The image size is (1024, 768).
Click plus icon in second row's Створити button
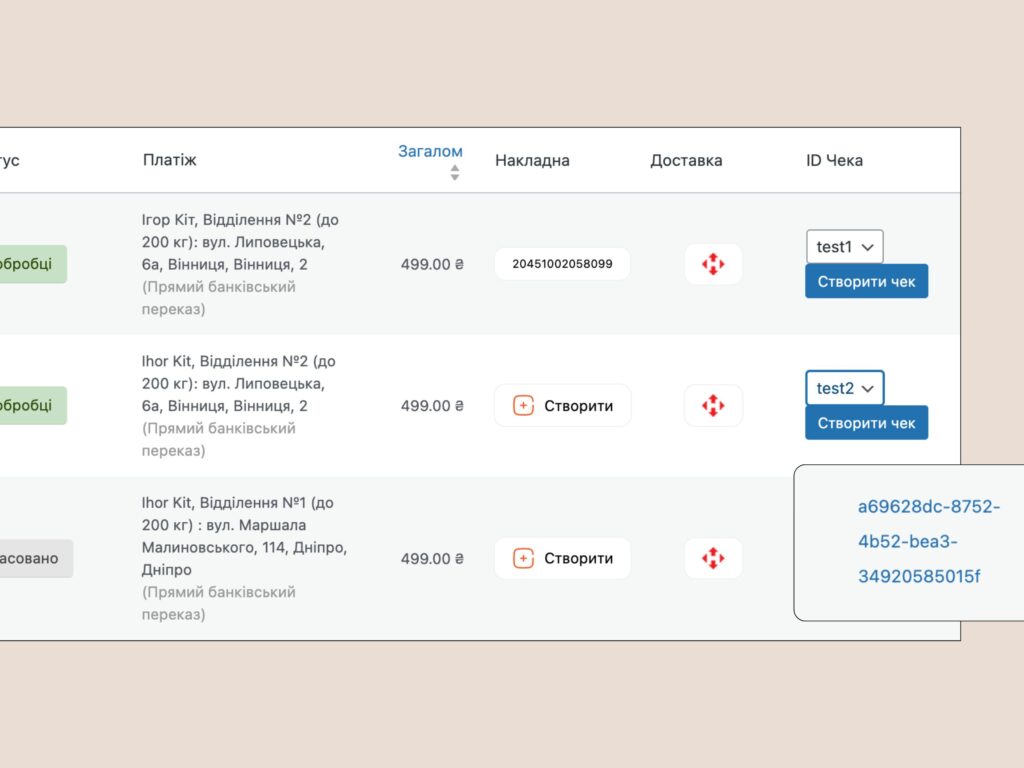pos(524,405)
